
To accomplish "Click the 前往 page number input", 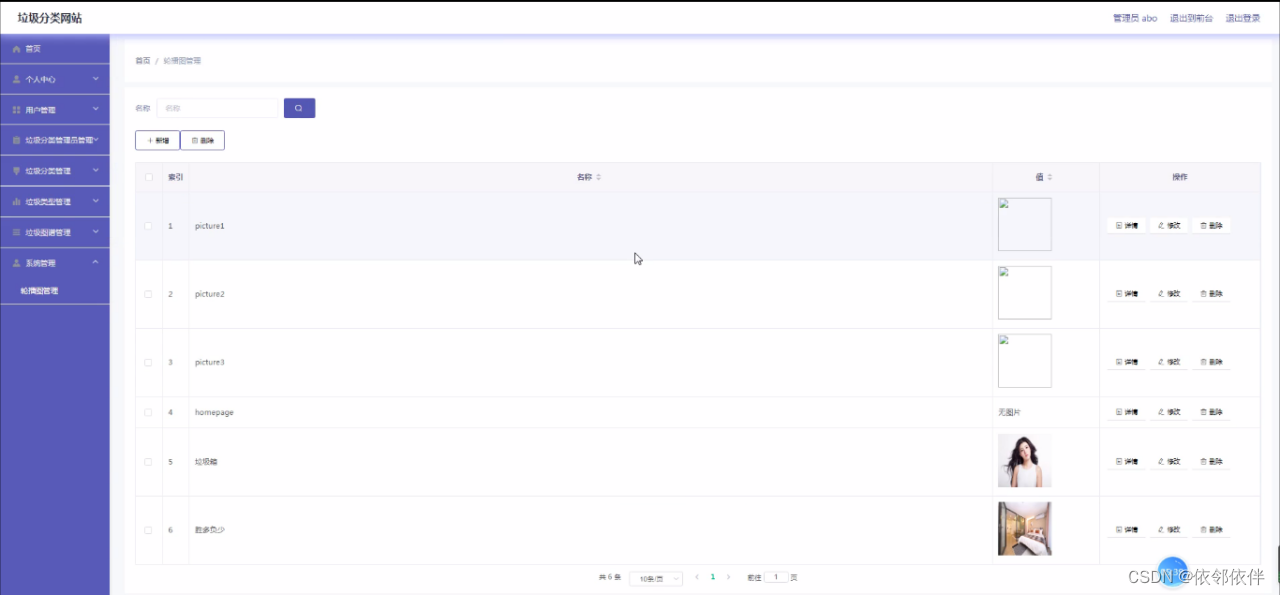I will pos(776,577).
